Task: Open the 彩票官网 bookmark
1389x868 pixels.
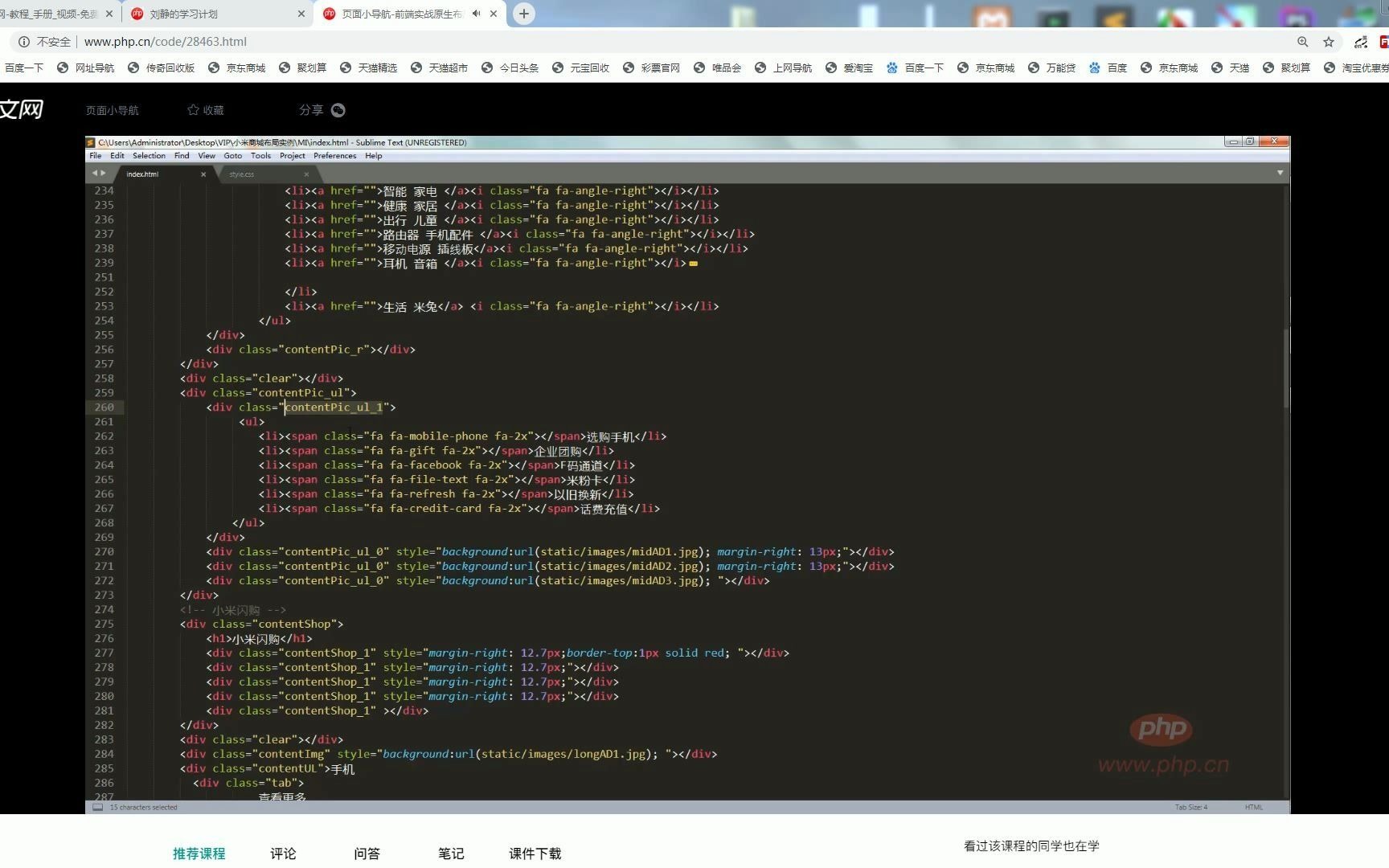Action: click(651, 68)
